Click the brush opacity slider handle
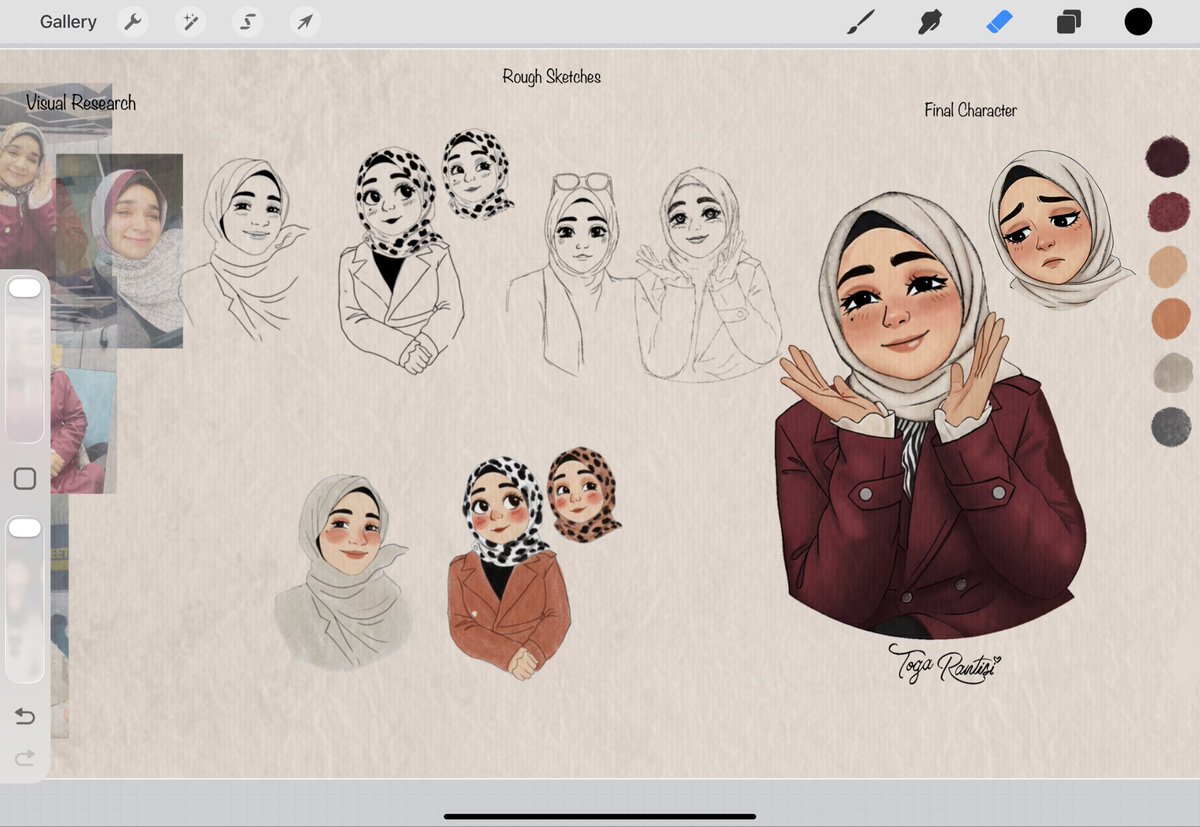Screen dimensions: 1200x827 coord(24,527)
